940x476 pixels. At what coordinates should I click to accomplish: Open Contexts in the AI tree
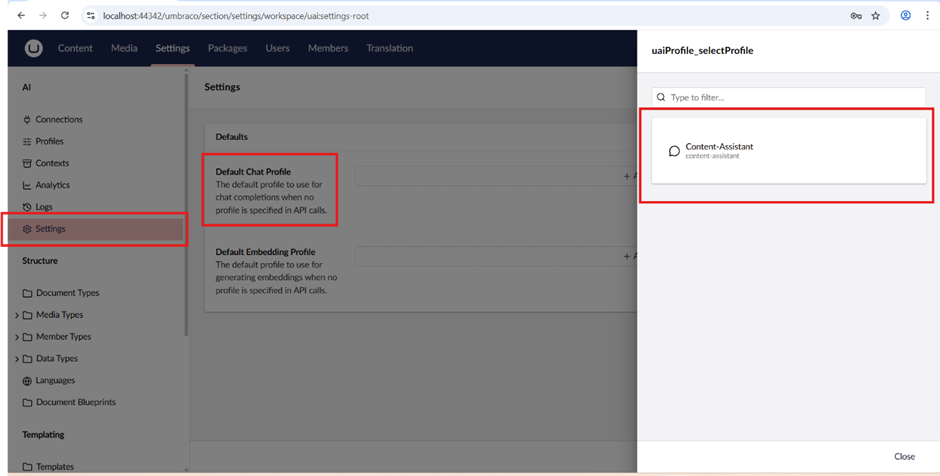(x=52, y=163)
